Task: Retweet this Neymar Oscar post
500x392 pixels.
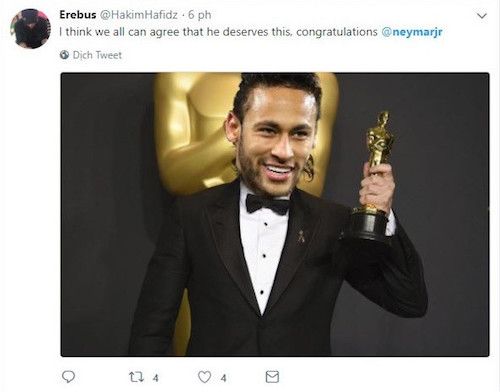Action: point(137,377)
